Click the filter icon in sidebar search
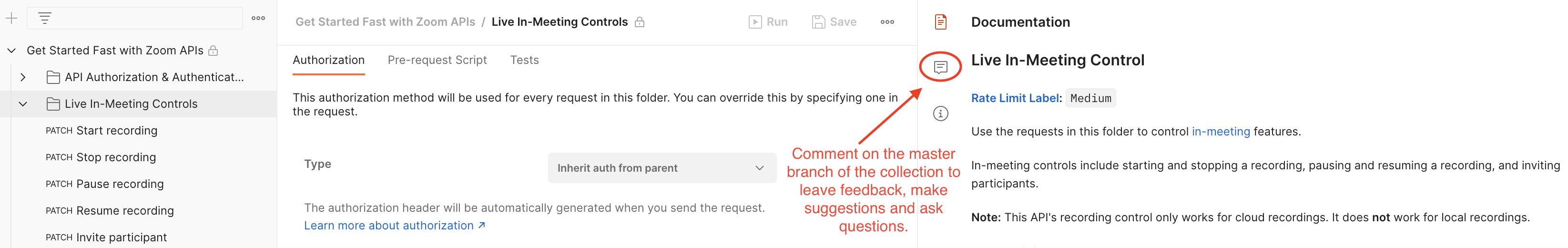The image size is (1568, 248). point(44,18)
